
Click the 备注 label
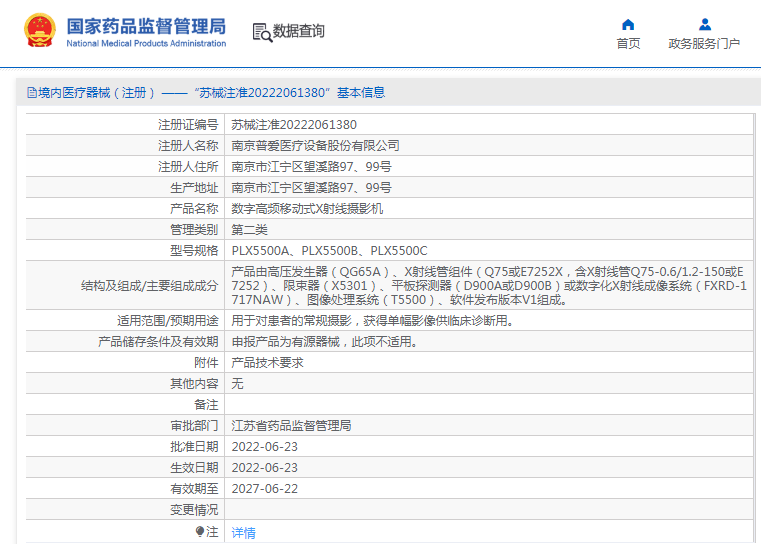[206, 405]
